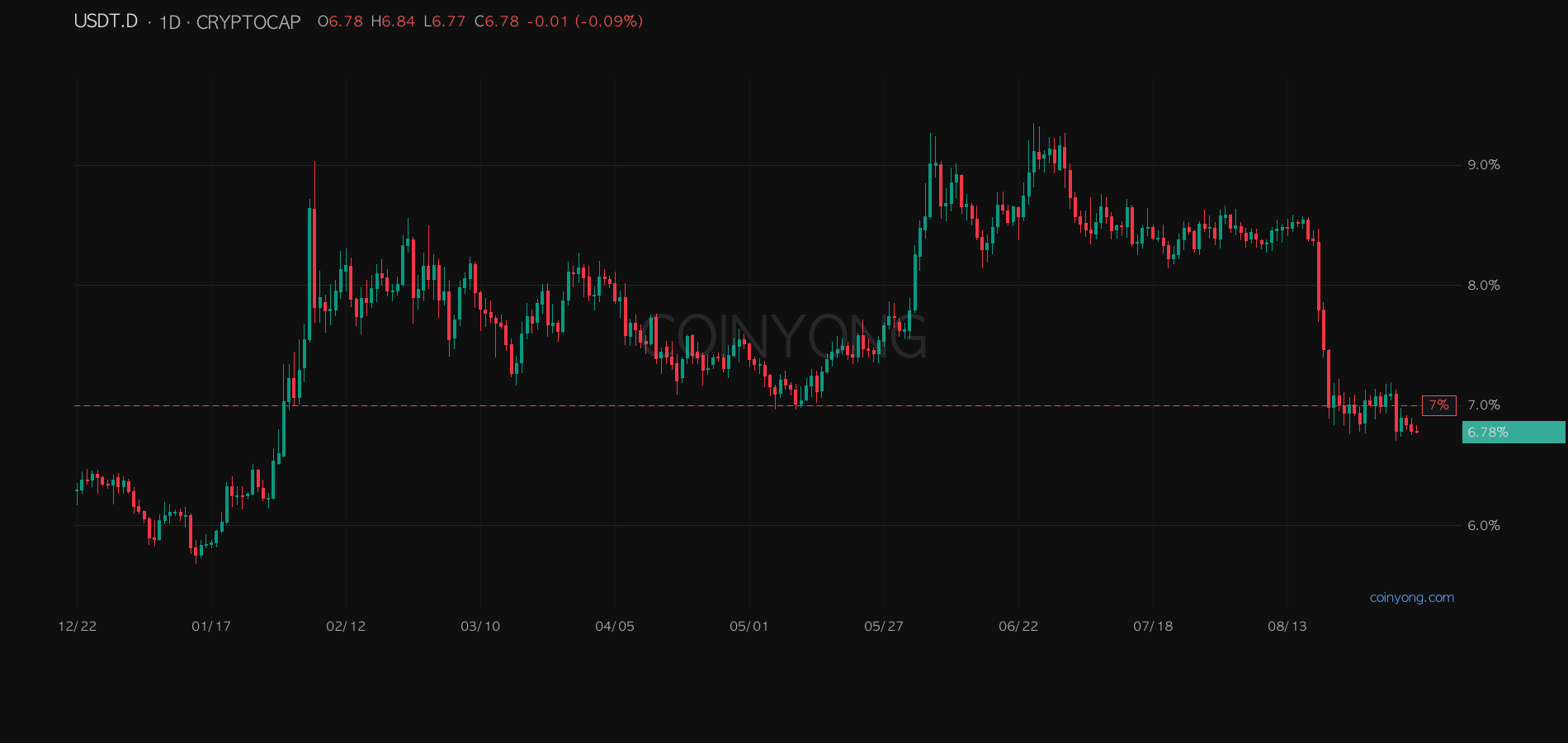This screenshot has width=1568, height=743.
Task: Click the open value O6.78
Action: point(340,21)
